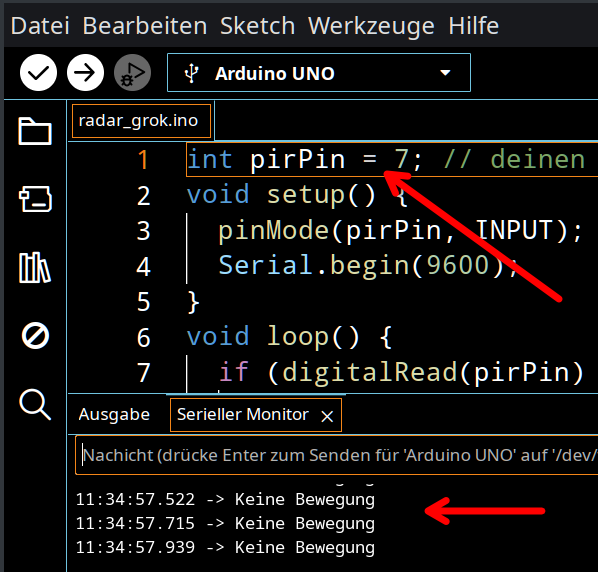Select the radar_grok.ino editor tab

coord(141,121)
